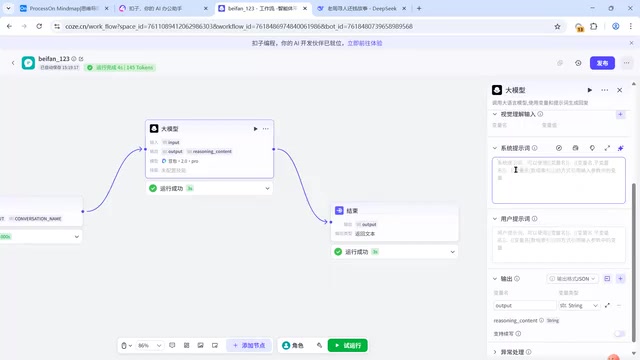Add an output variable with plus icon
This screenshot has height=360, width=640.
point(620,279)
